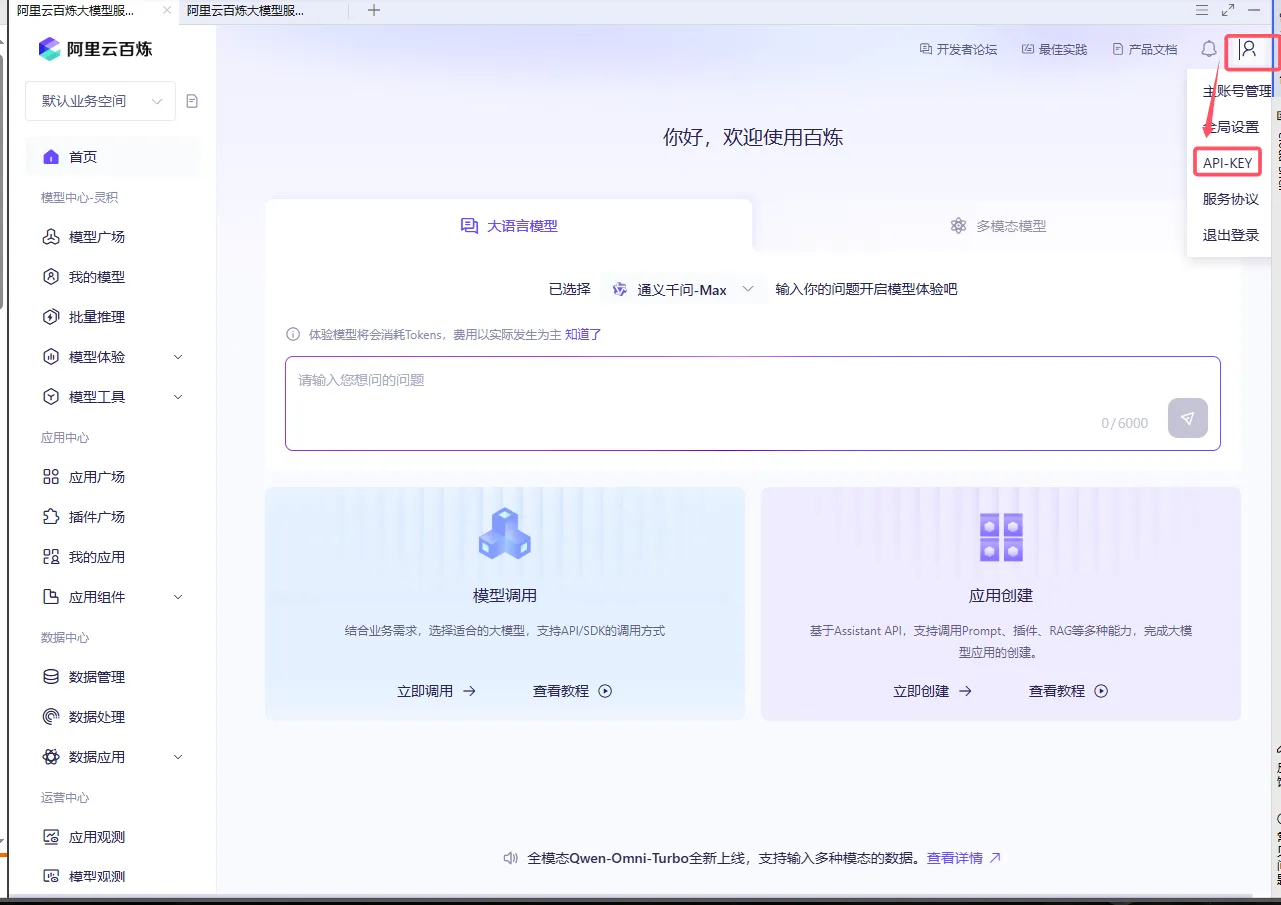The height and width of the screenshot is (905, 1281).
Task: Click the 应用中心 section label
Action: click(65, 438)
